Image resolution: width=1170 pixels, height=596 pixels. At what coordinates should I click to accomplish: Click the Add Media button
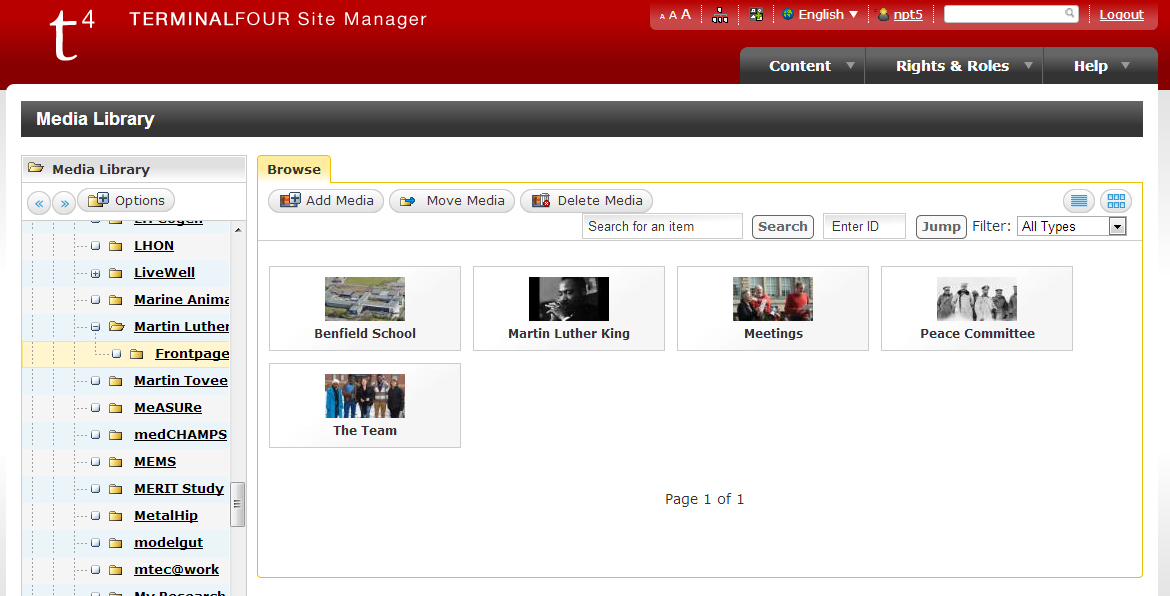click(x=327, y=201)
